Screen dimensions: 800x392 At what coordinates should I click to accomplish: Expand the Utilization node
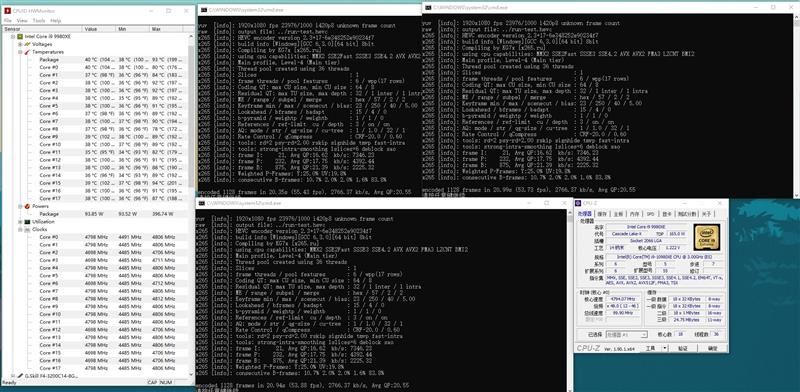click(20, 222)
